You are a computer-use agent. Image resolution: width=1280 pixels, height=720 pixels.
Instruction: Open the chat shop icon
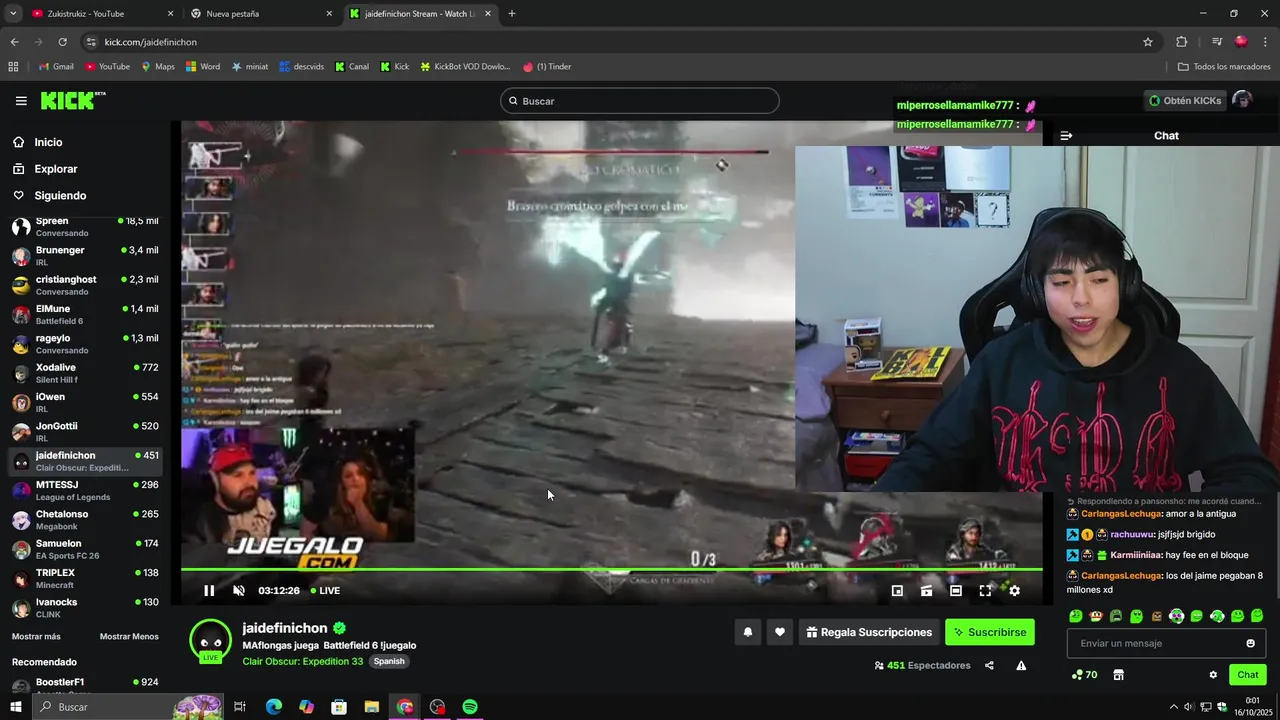click(x=1118, y=675)
